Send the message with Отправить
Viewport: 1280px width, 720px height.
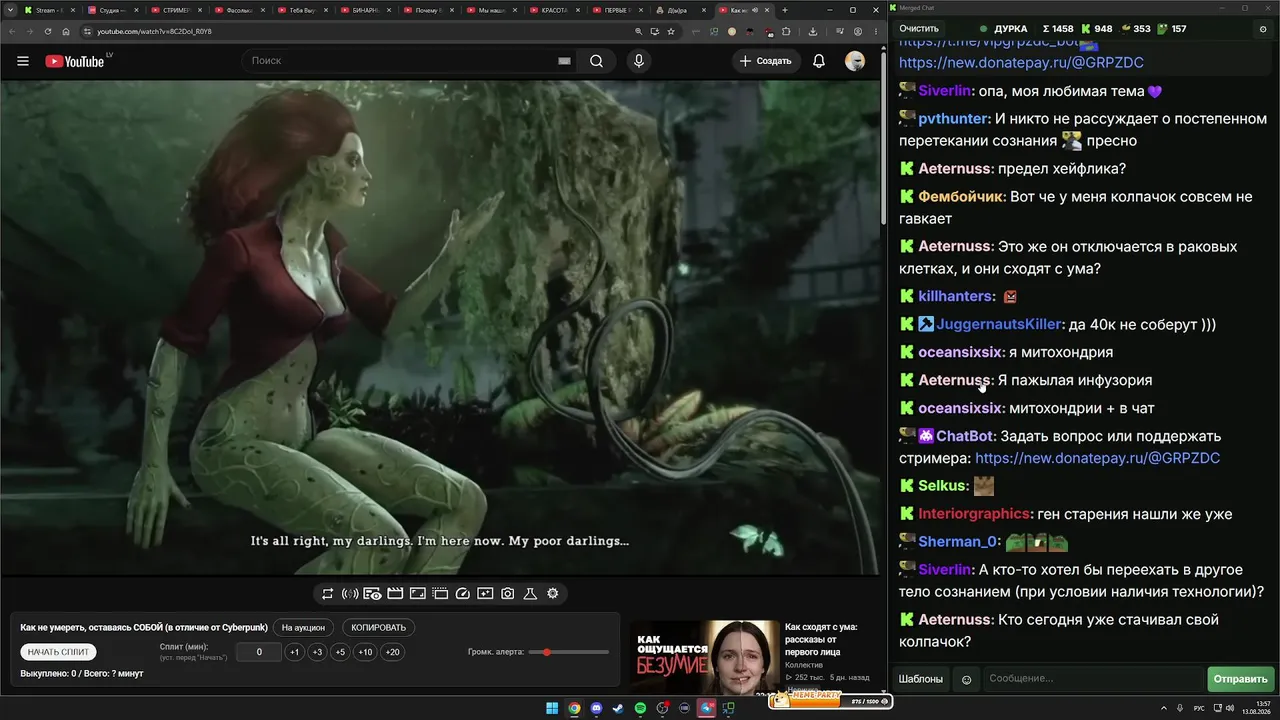click(1240, 679)
